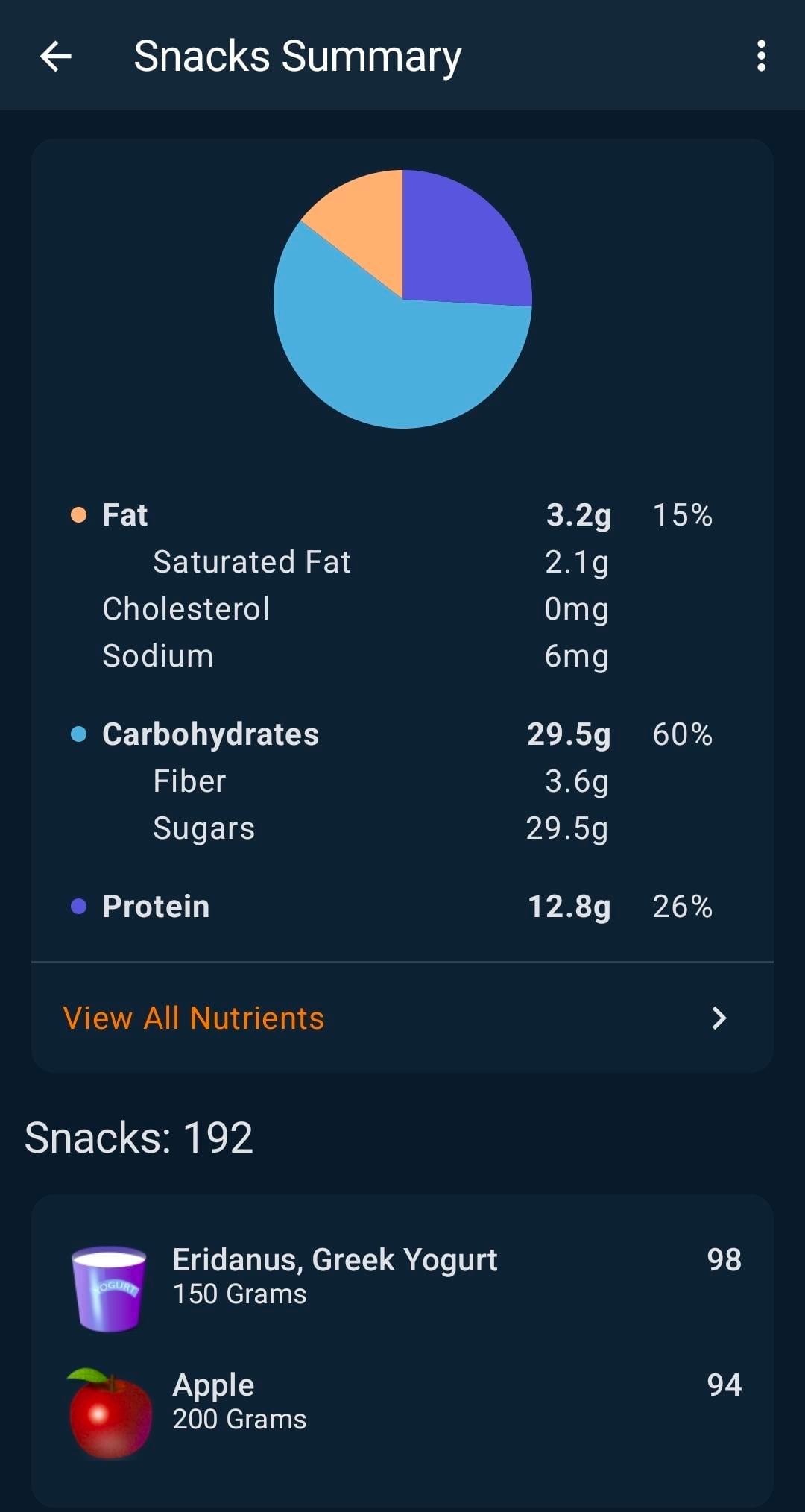Open the View All Nutrients link

coord(194,1018)
